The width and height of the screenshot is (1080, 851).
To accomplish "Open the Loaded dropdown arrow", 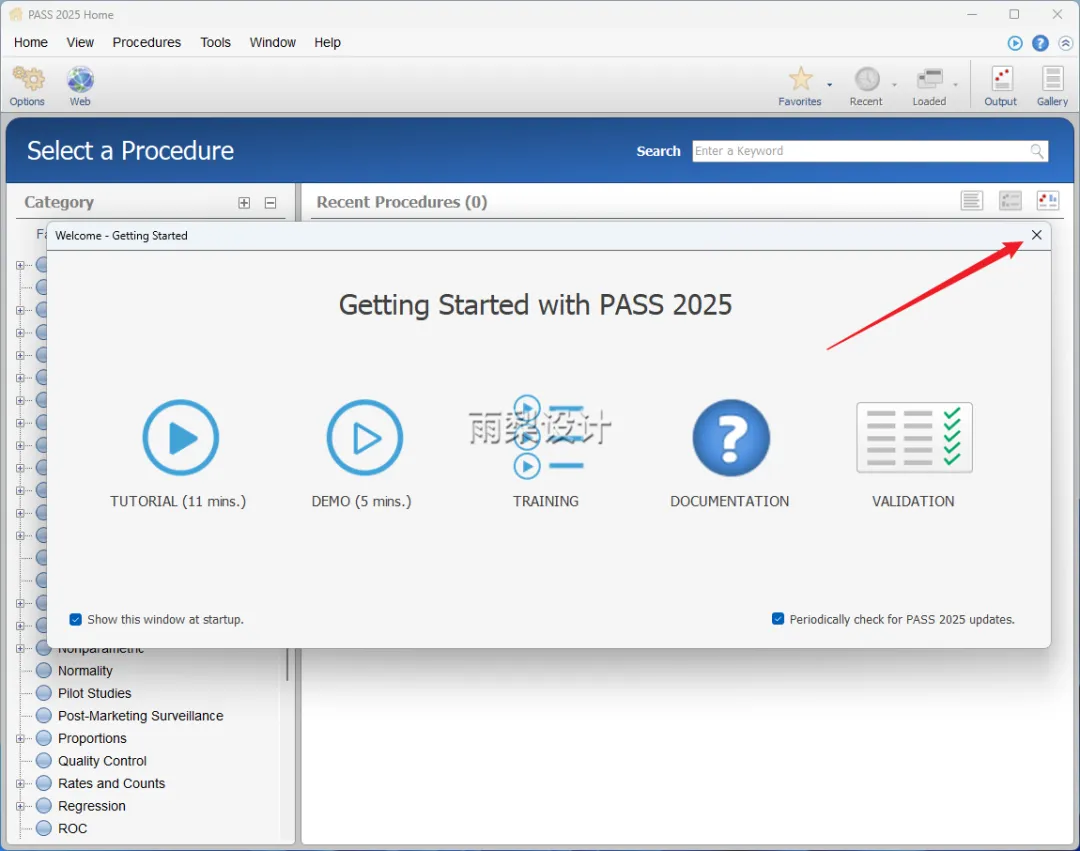I will click(955, 85).
